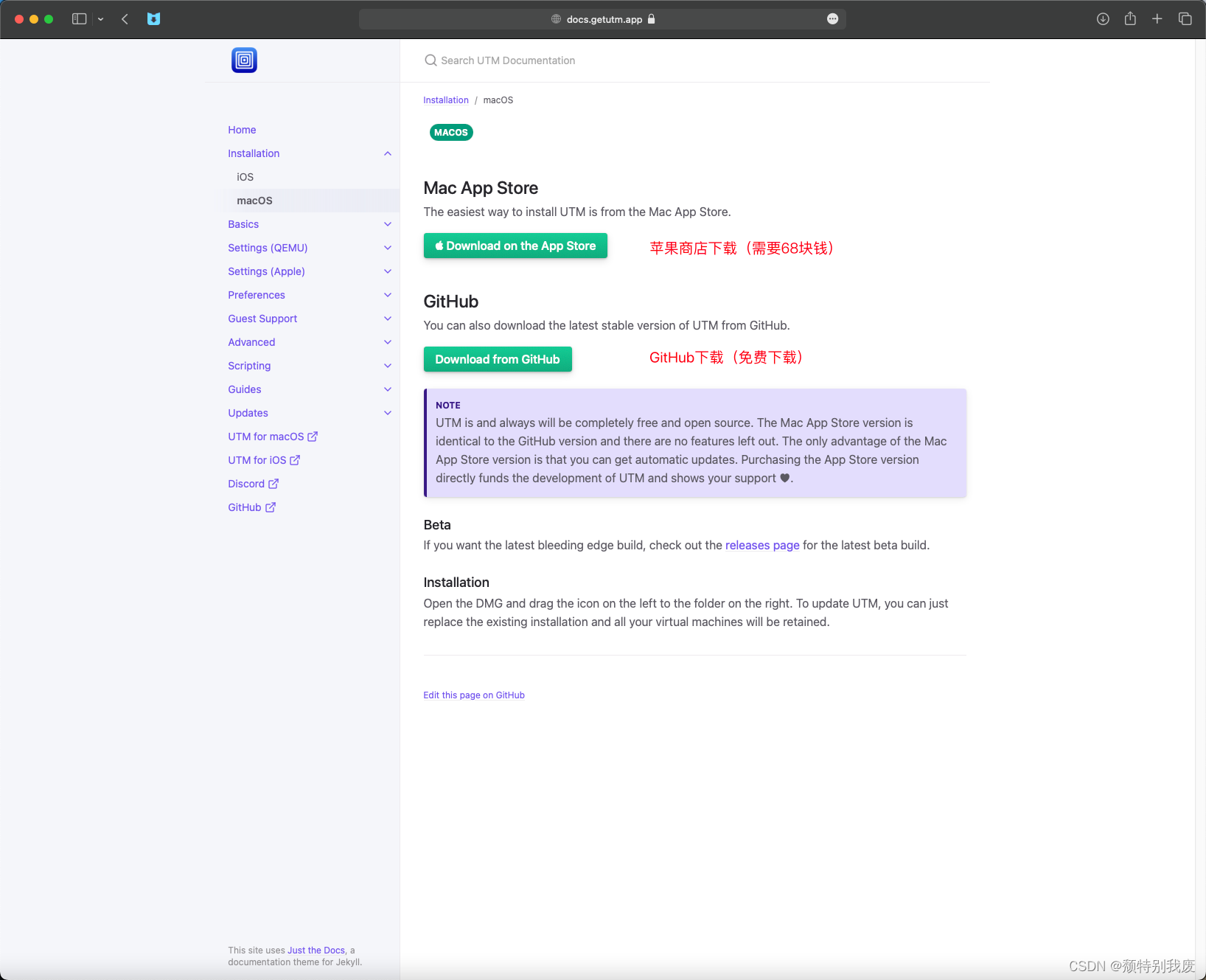The width and height of the screenshot is (1206, 980).
Task: Open the sidebar options dropdown arrow
Action: [101, 19]
